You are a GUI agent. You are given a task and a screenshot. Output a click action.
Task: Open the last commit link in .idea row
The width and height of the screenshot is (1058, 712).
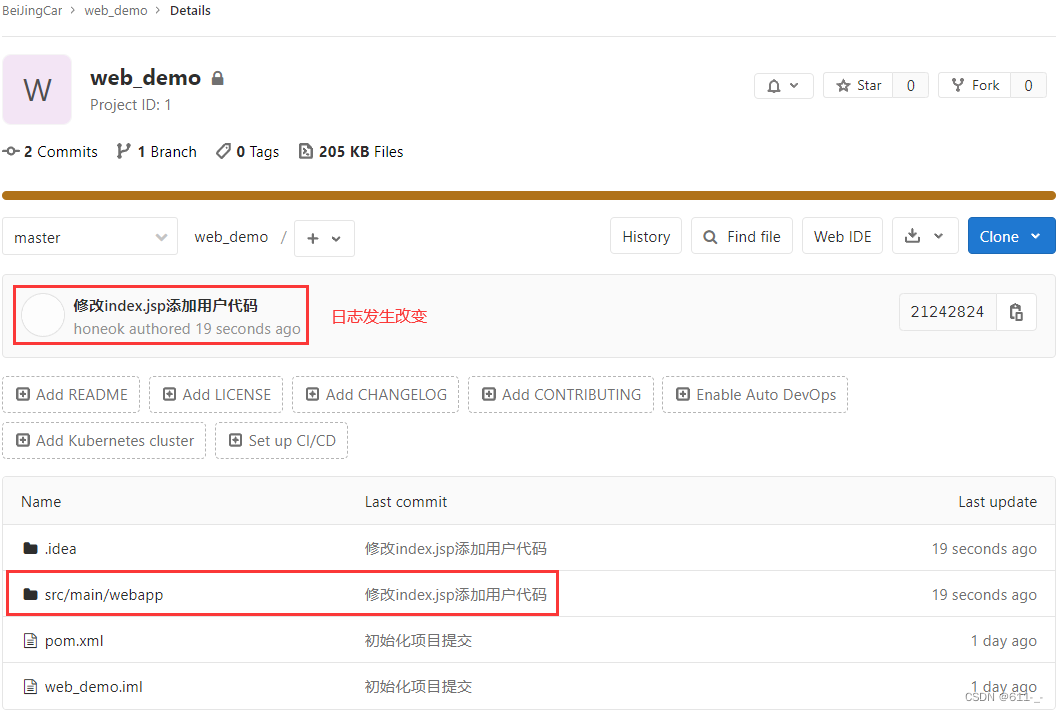(x=455, y=549)
